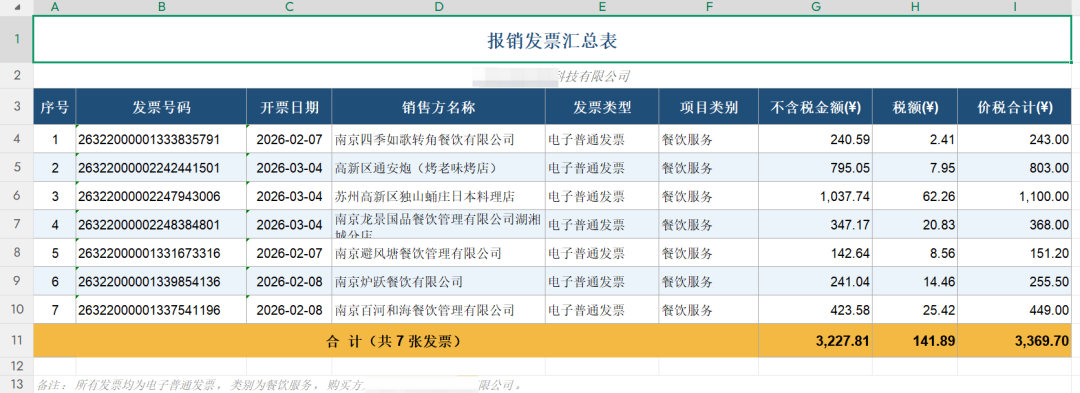
Task: Click seller 苏州高新区独山蛹庄日本料理店
Action: [439, 196]
